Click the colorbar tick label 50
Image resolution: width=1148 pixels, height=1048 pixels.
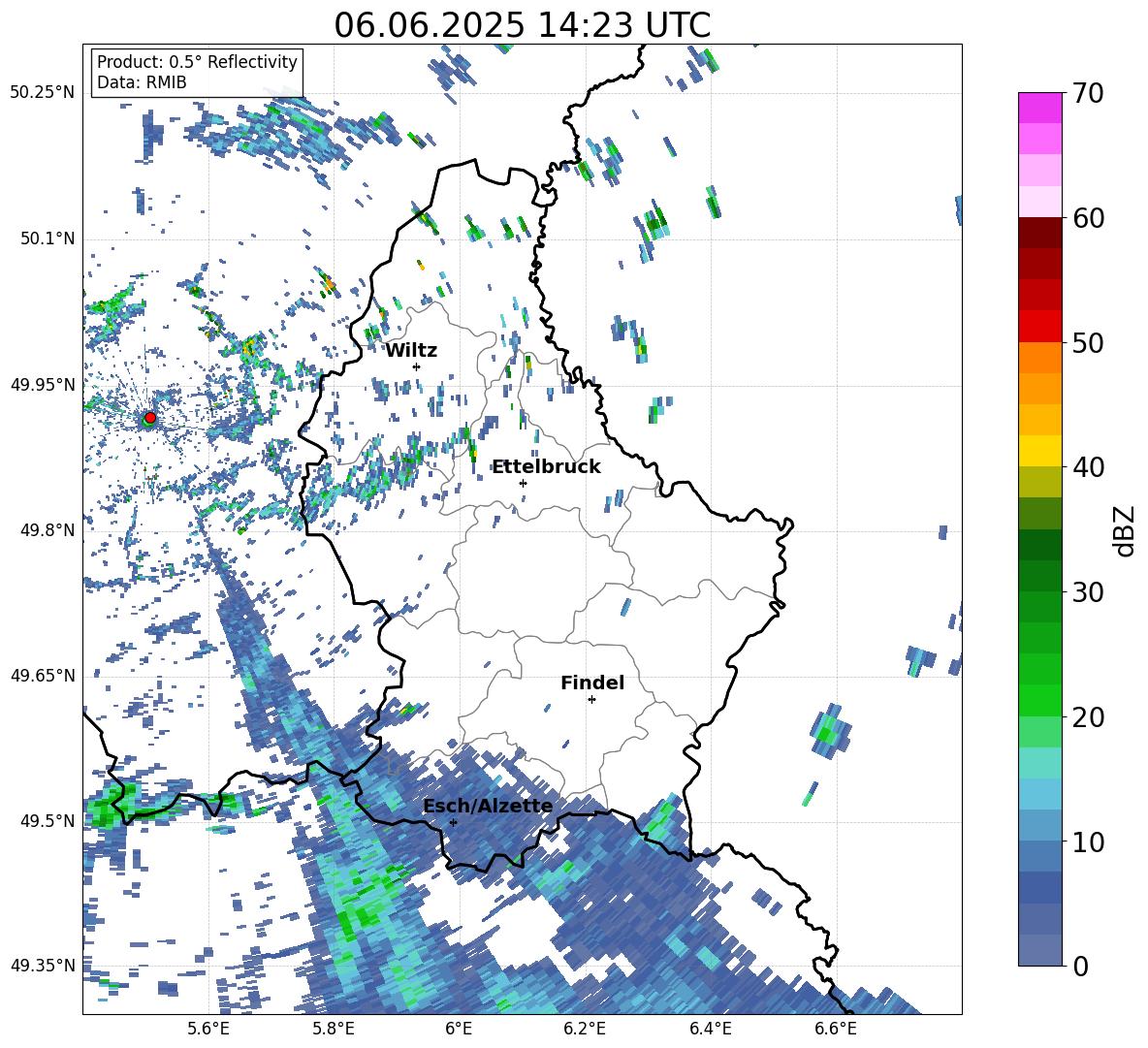tap(1088, 343)
